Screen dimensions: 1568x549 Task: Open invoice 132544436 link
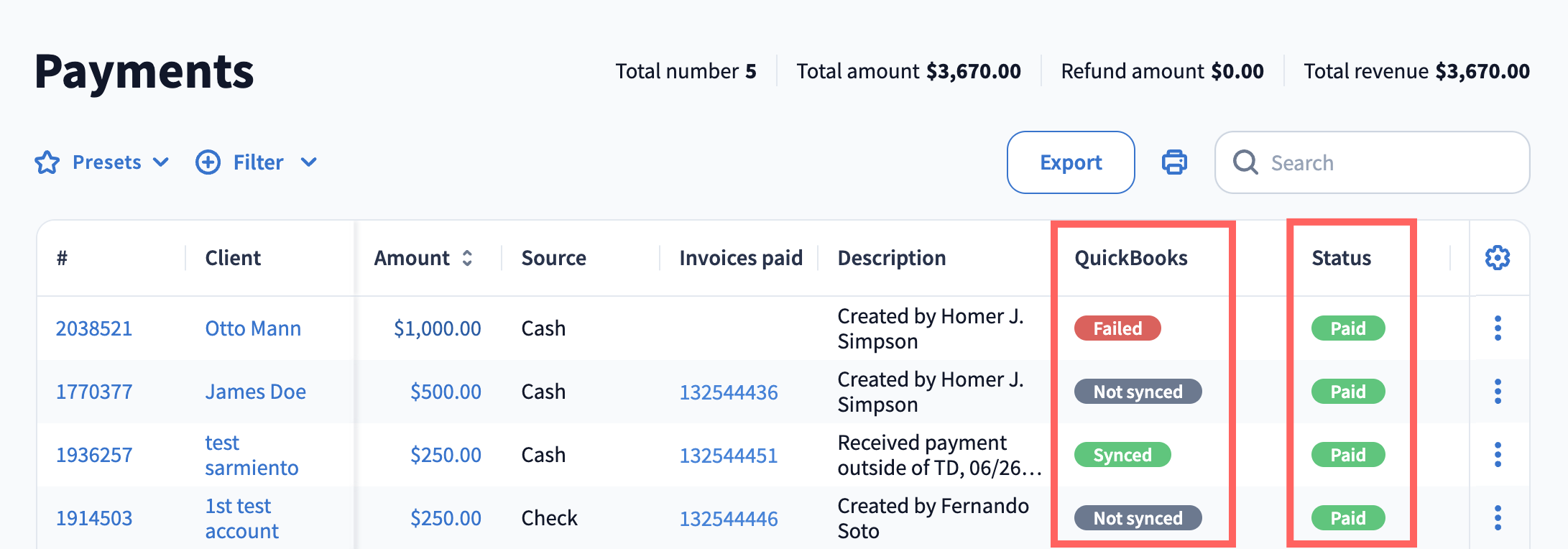(x=729, y=392)
